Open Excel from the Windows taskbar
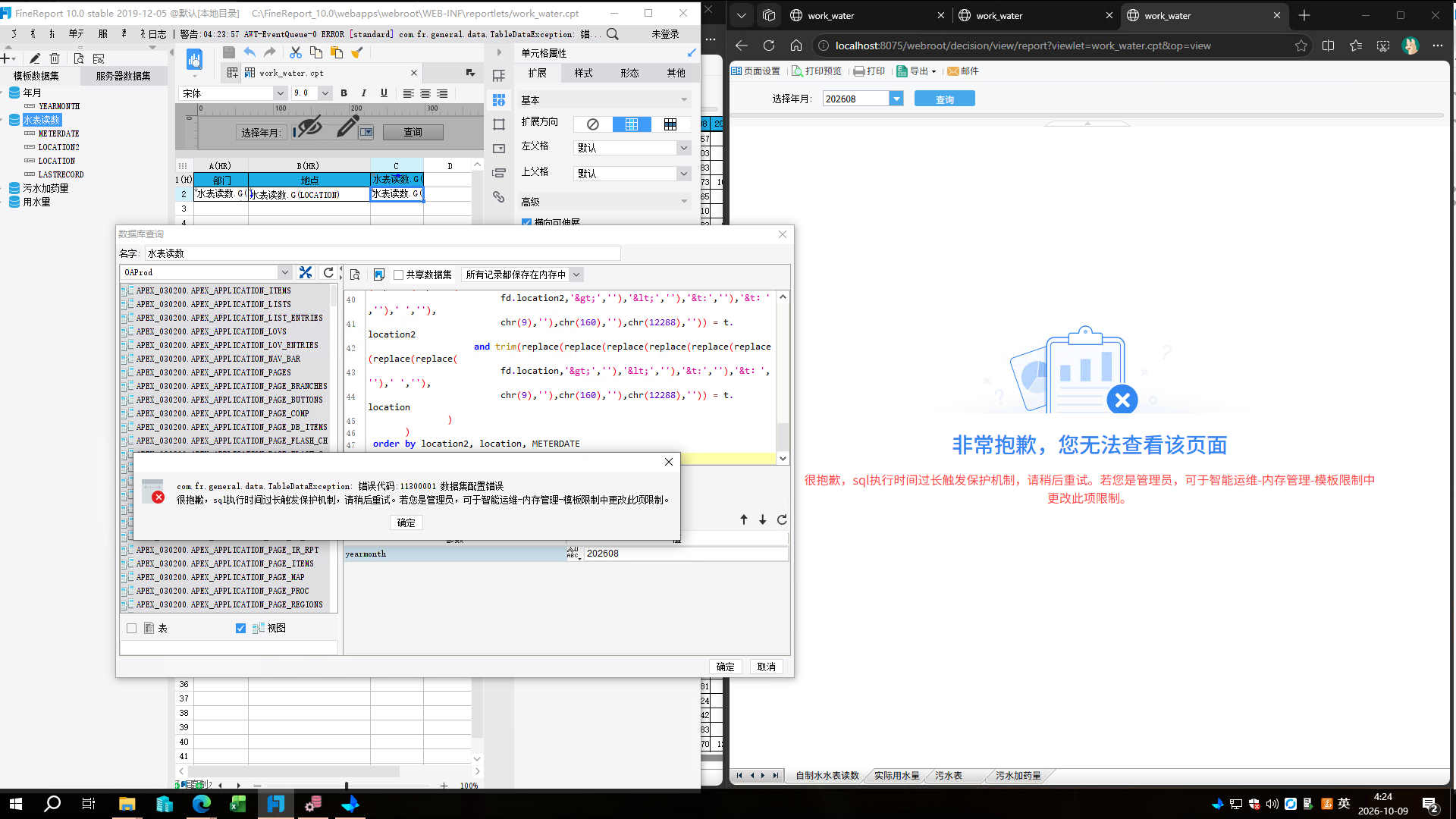Screen dimensions: 1456x819 pyautogui.click(x=238, y=804)
